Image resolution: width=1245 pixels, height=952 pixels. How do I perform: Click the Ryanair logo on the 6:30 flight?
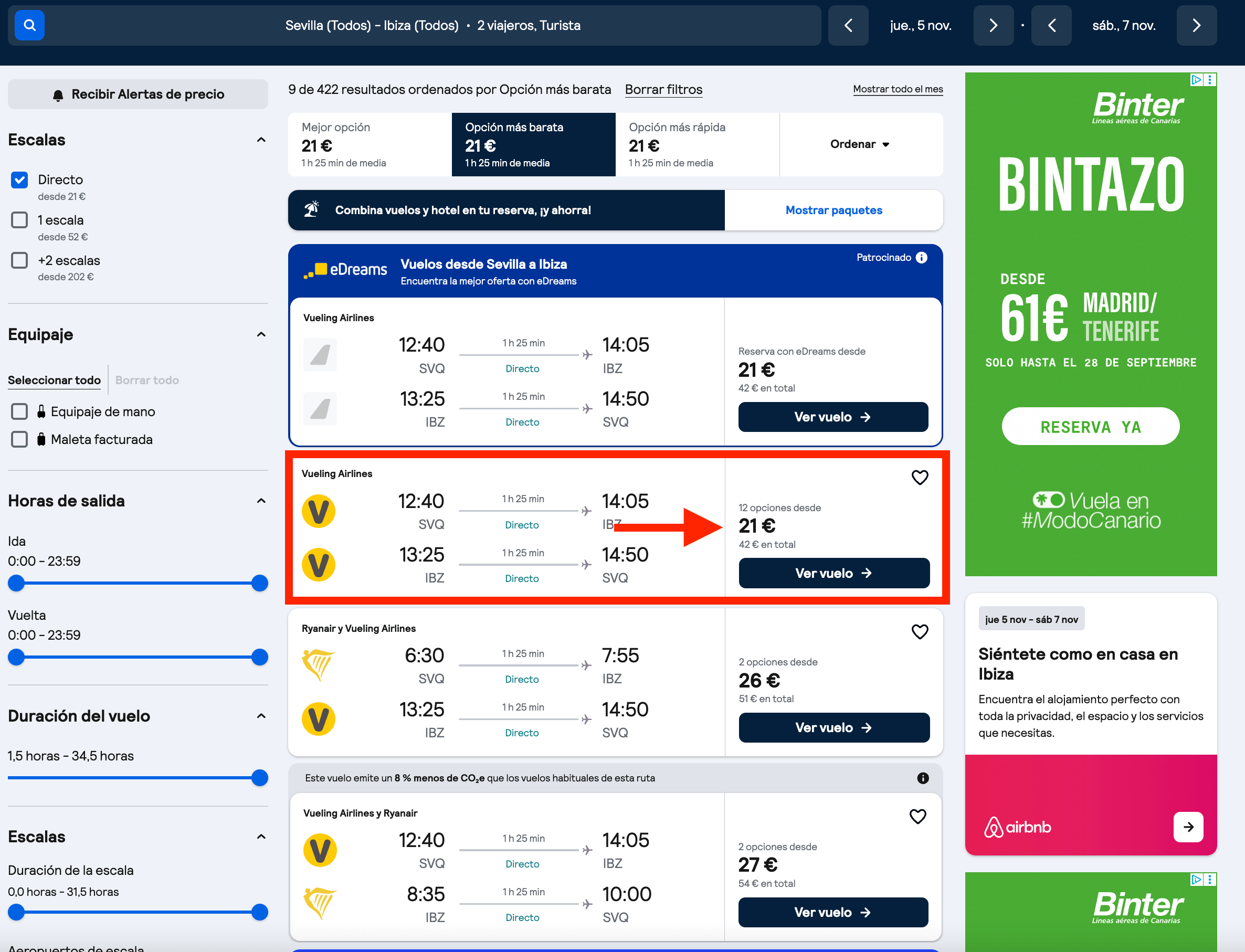coord(319,665)
